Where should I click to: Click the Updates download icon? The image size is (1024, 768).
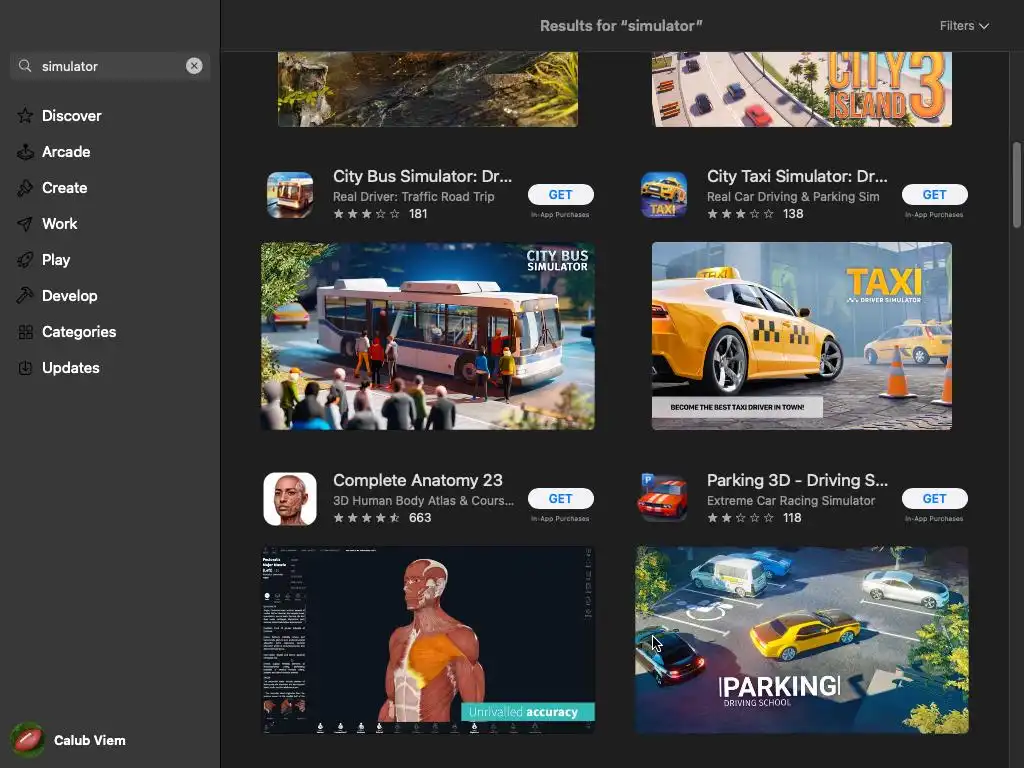[x=25, y=368]
